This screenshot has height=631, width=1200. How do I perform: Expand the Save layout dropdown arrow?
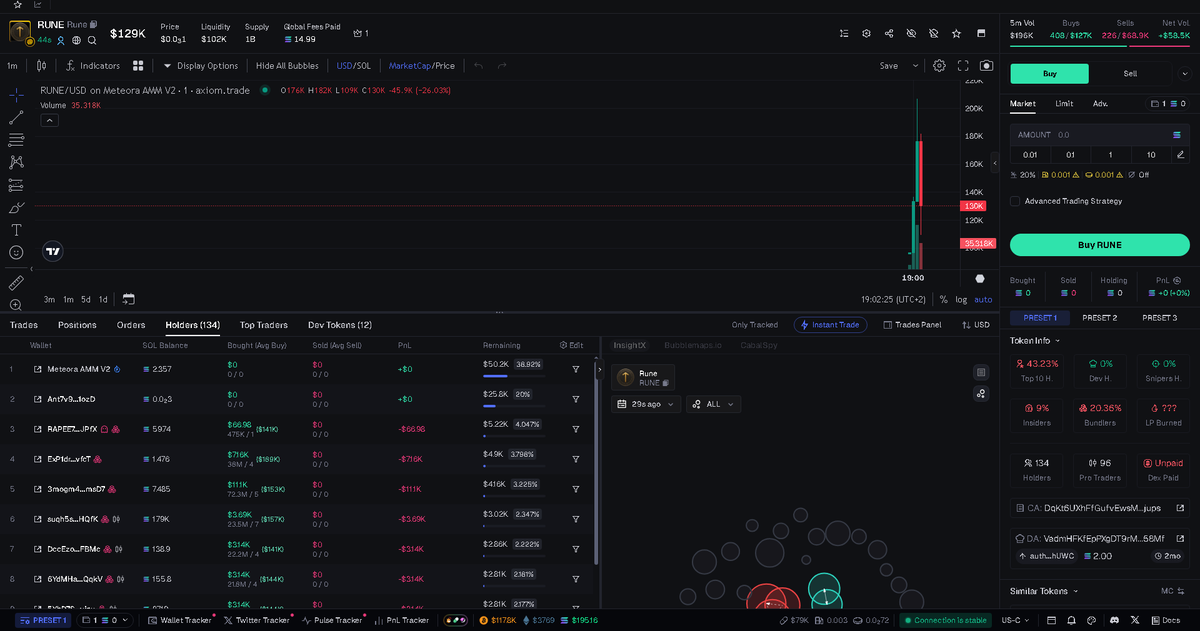[915, 66]
